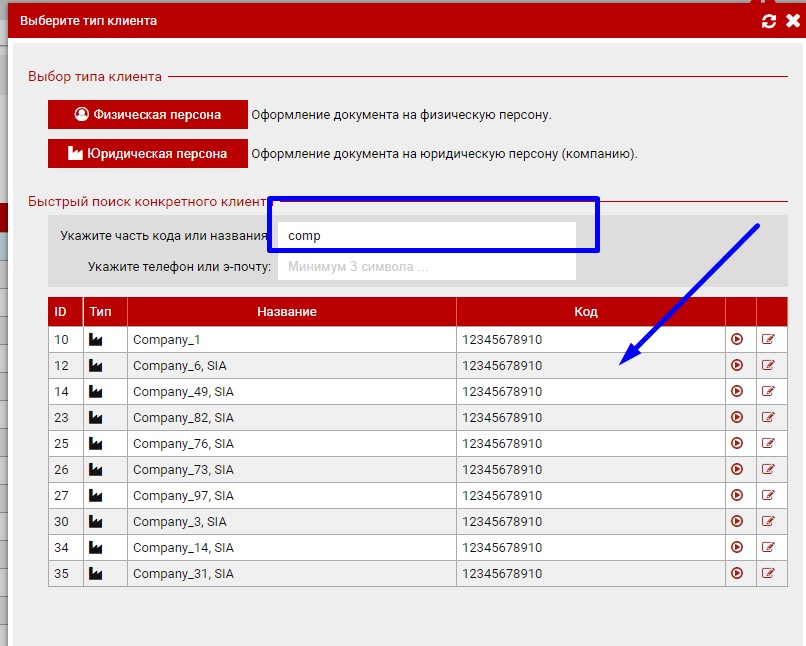Edit the Company_31, SIA record icon
This screenshot has height=646, width=806.
click(x=768, y=573)
